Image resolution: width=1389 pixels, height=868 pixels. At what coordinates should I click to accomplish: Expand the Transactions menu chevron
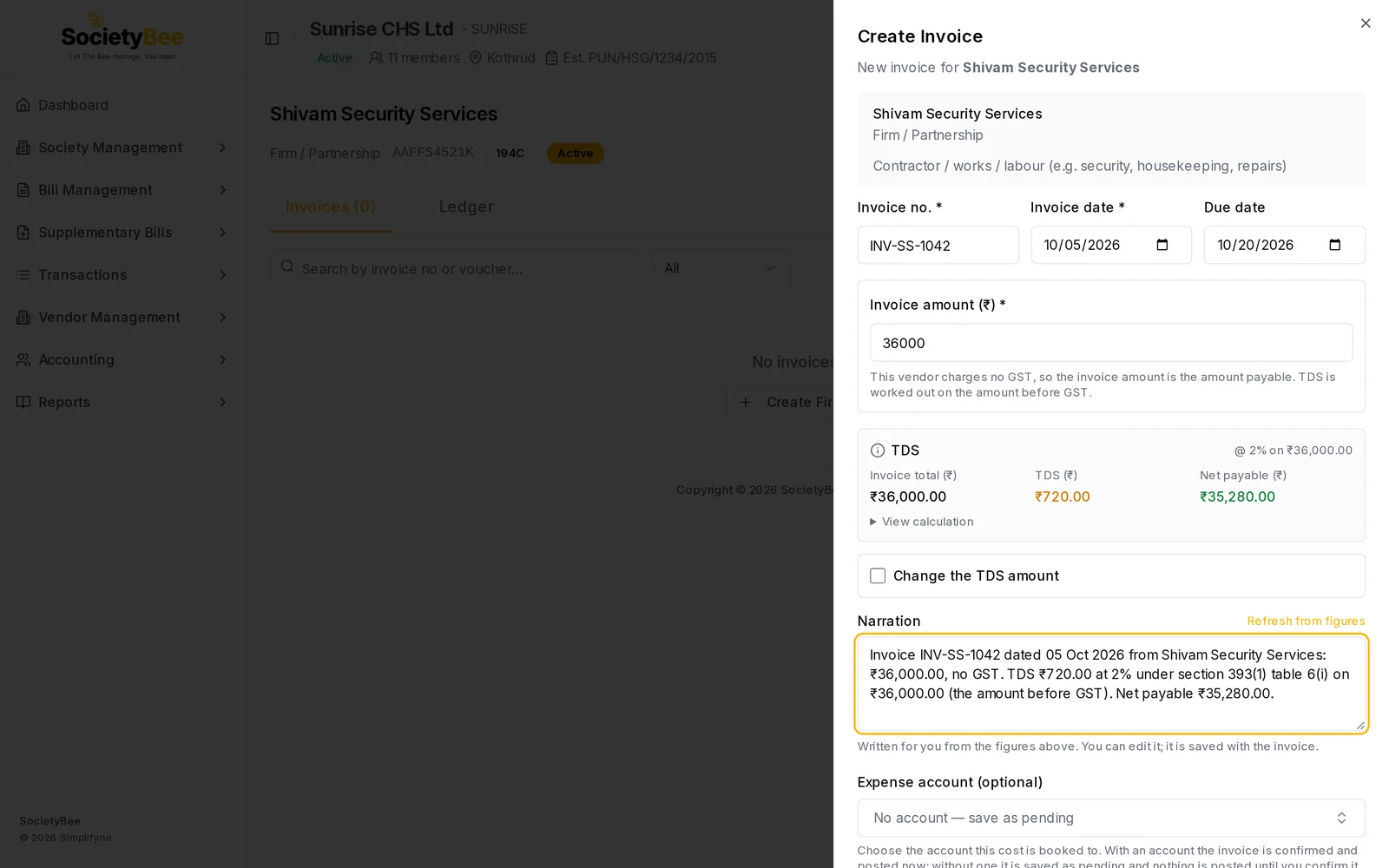[x=222, y=275]
